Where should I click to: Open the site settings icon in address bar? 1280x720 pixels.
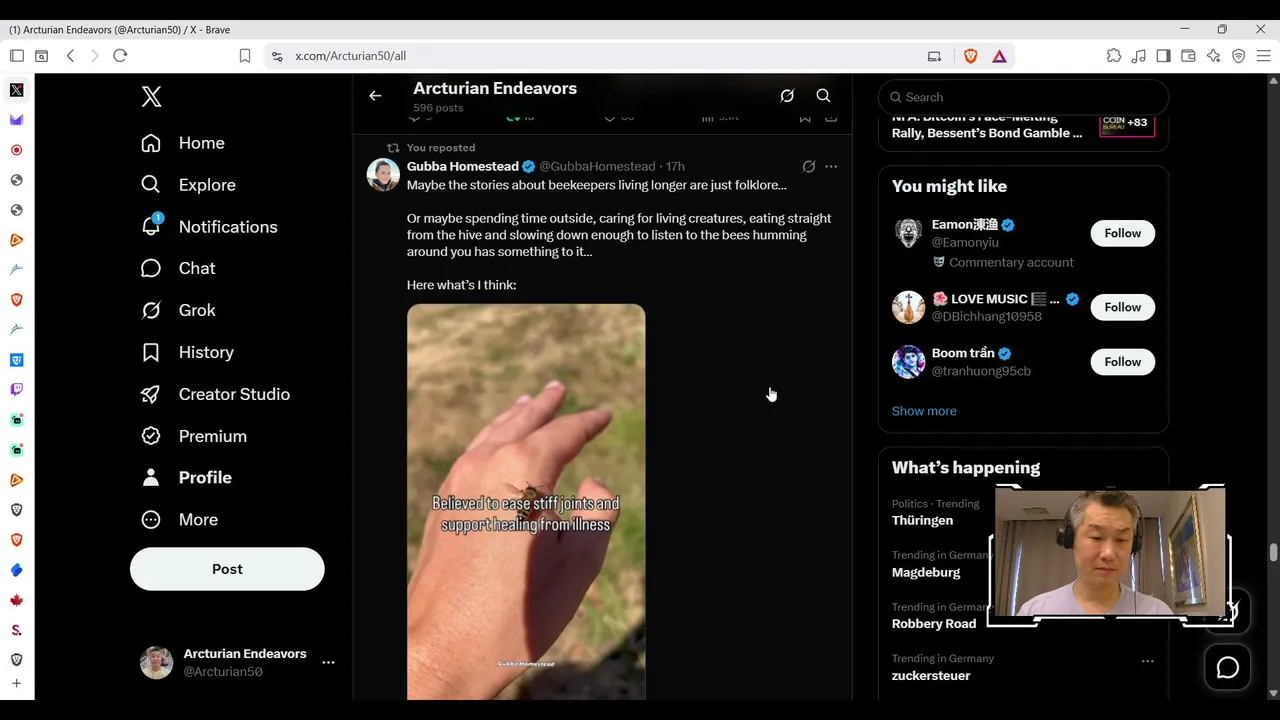coord(277,56)
